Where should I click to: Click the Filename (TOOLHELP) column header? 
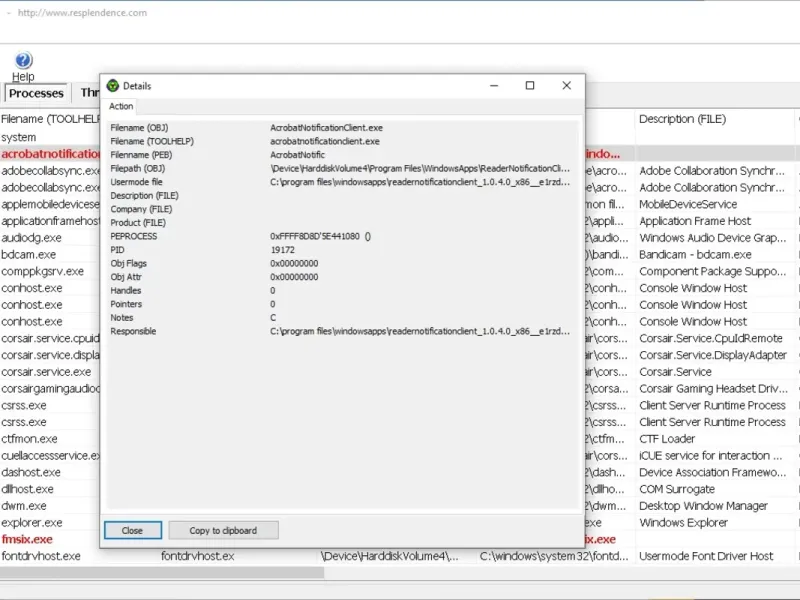tap(50, 119)
